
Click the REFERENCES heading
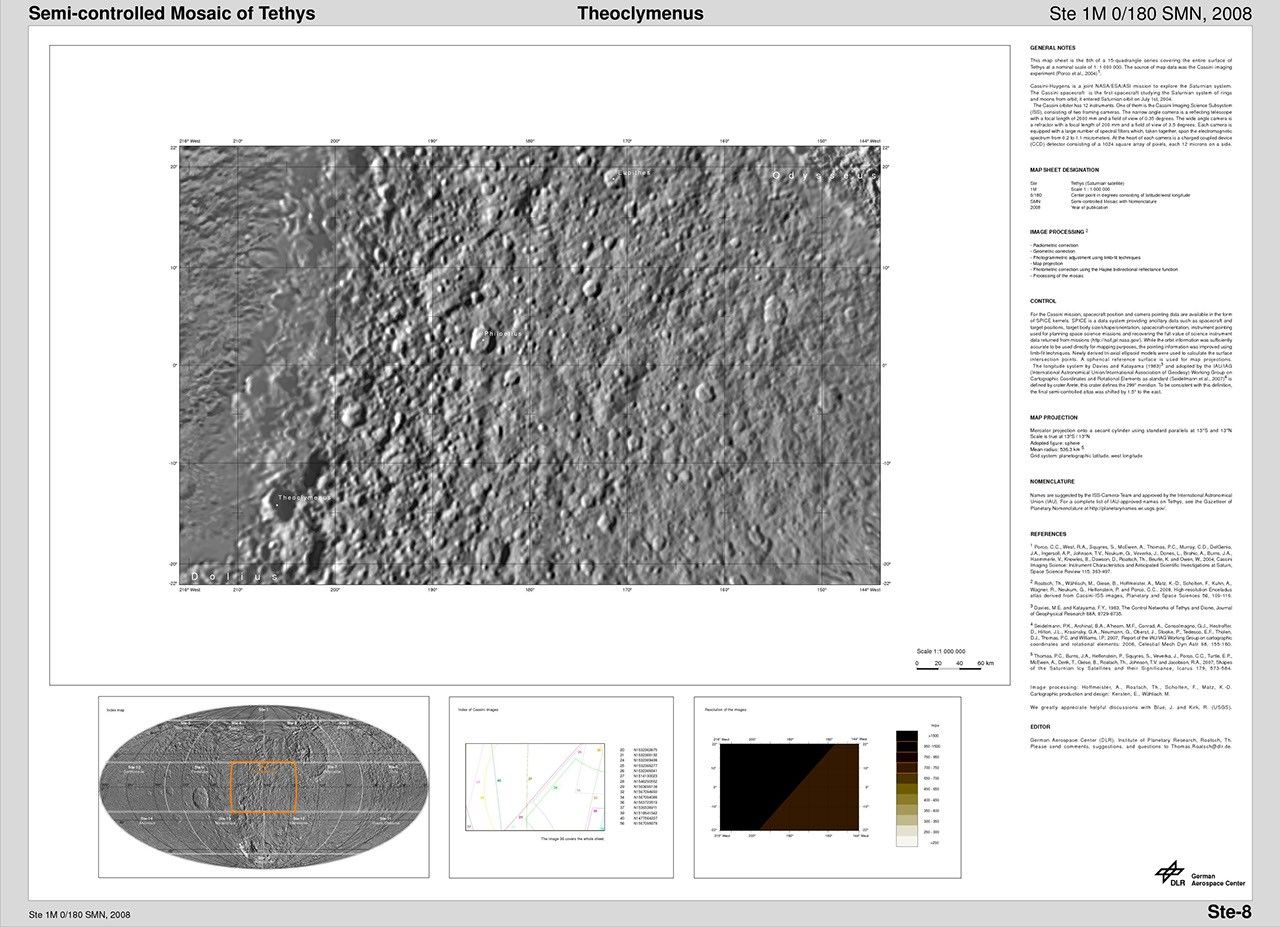pyautogui.click(x=1048, y=534)
